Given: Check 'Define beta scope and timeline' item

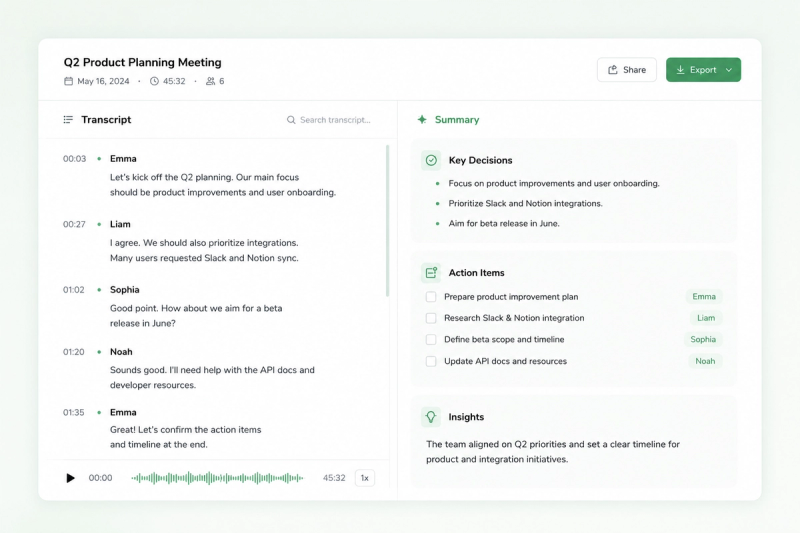Looking at the screenshot, I should click(431, 340).
